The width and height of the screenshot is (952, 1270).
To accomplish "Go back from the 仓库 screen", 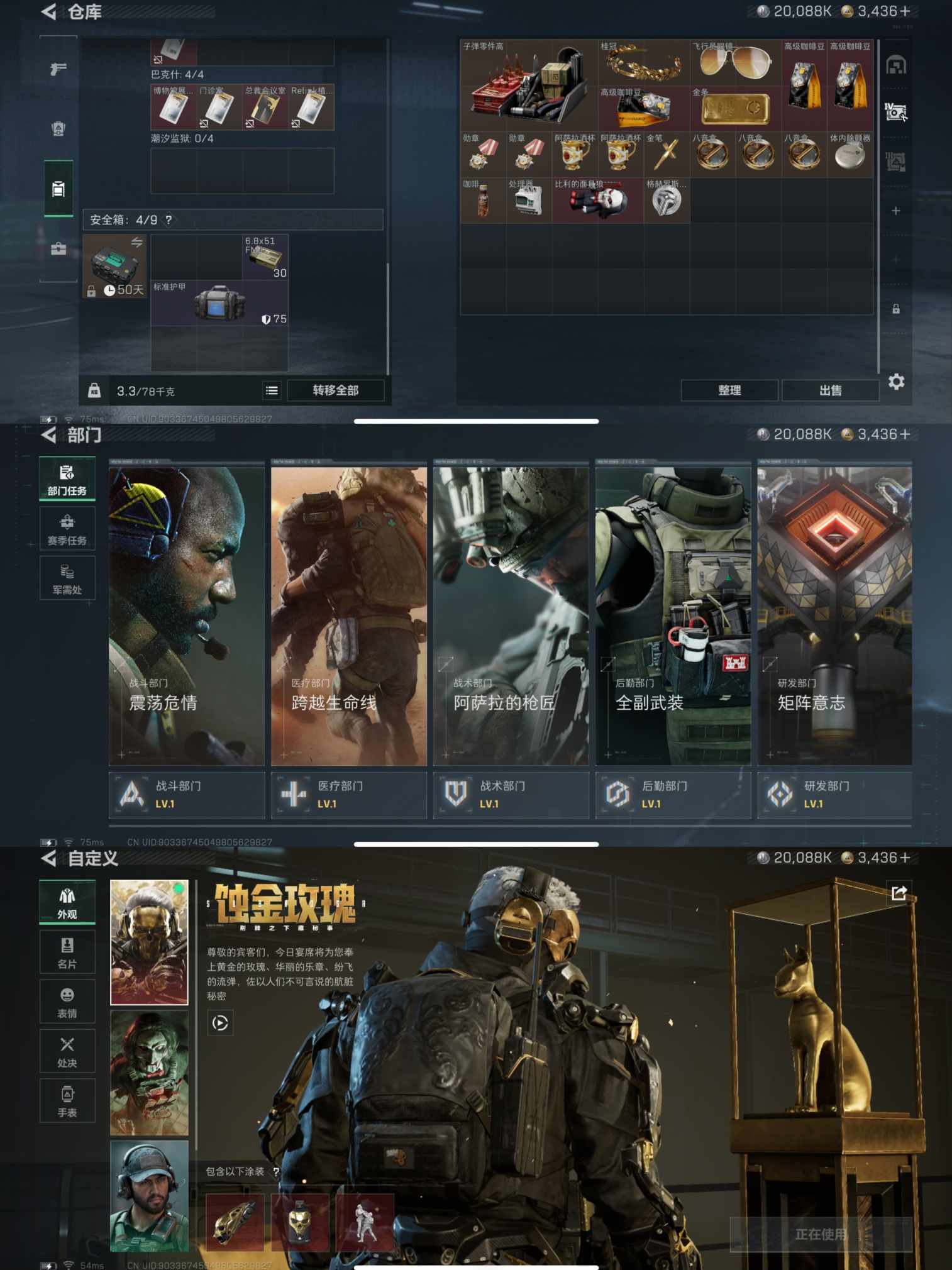I will click(49, 12).
